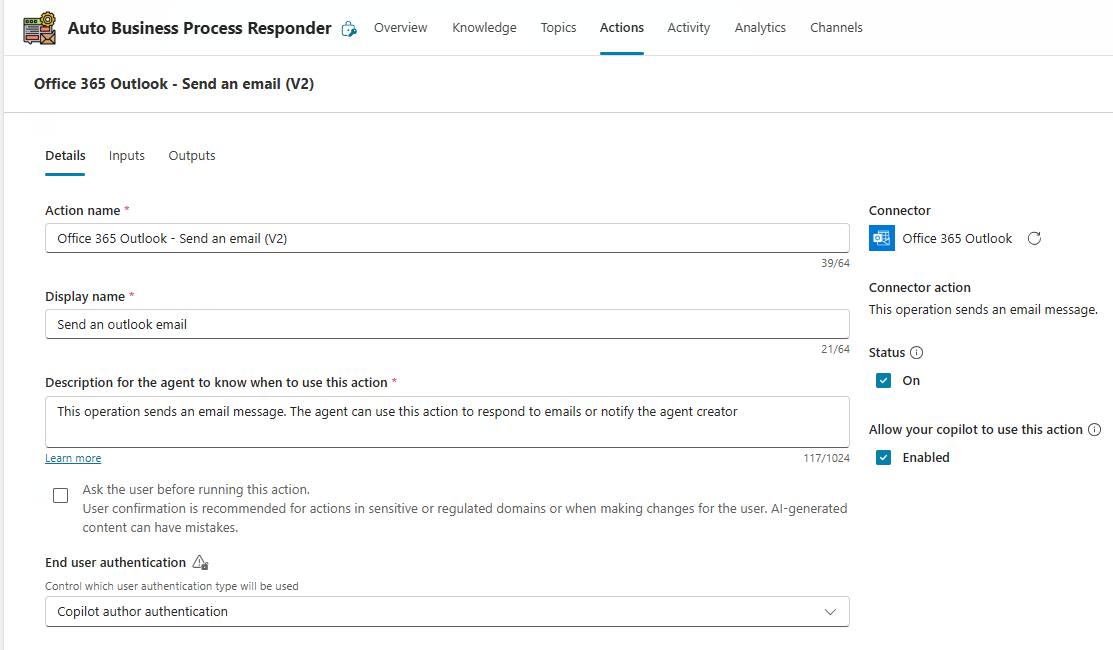The height and width of the screenshot is (650, 1113).
Task: Click the '39/64' character counter
Action: pyautogui.click(x=835, y=263)
